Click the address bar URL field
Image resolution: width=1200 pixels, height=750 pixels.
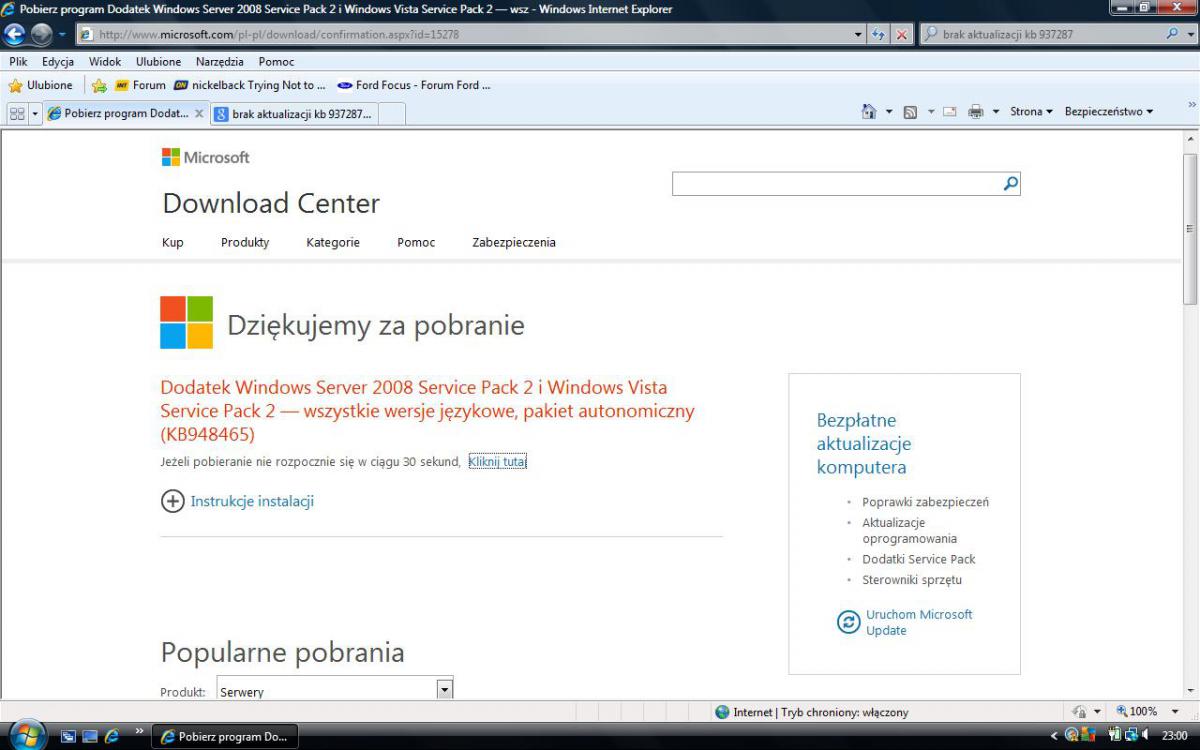click(463, 34)
